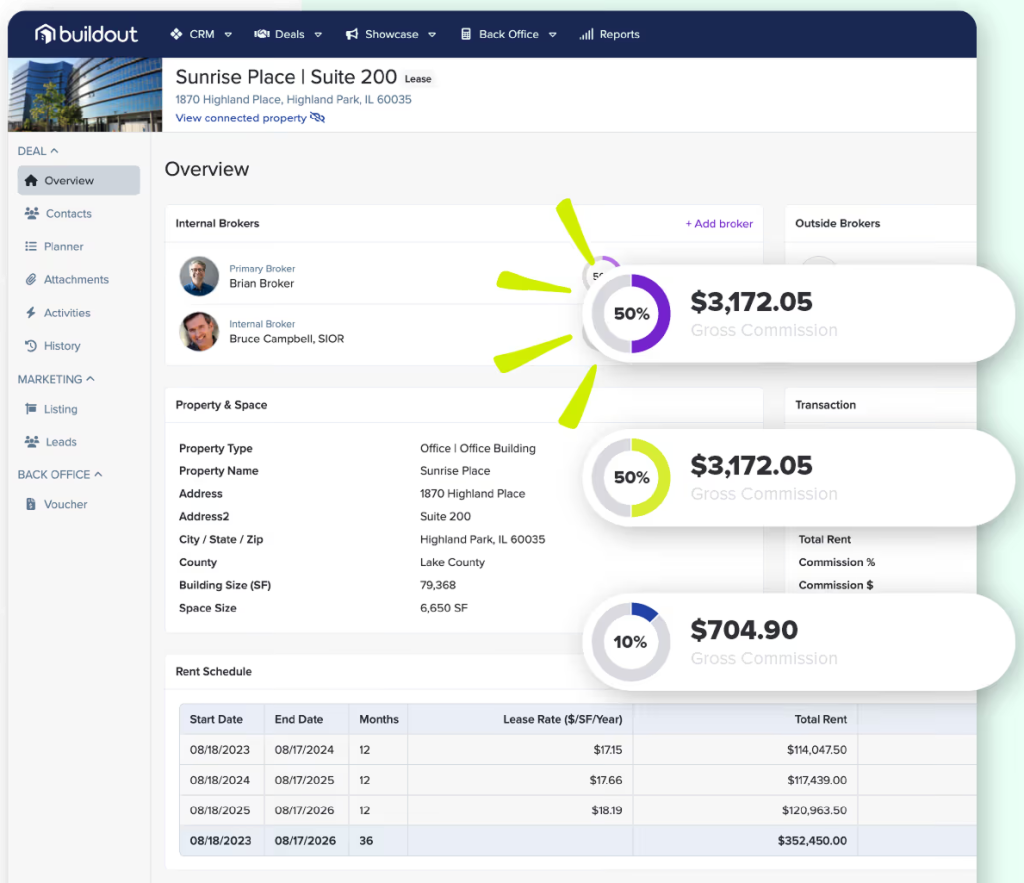This screenshot has height=883, width=1024.
Task: Click the purple 50% commission donut
Action: [x=631, y=313]
